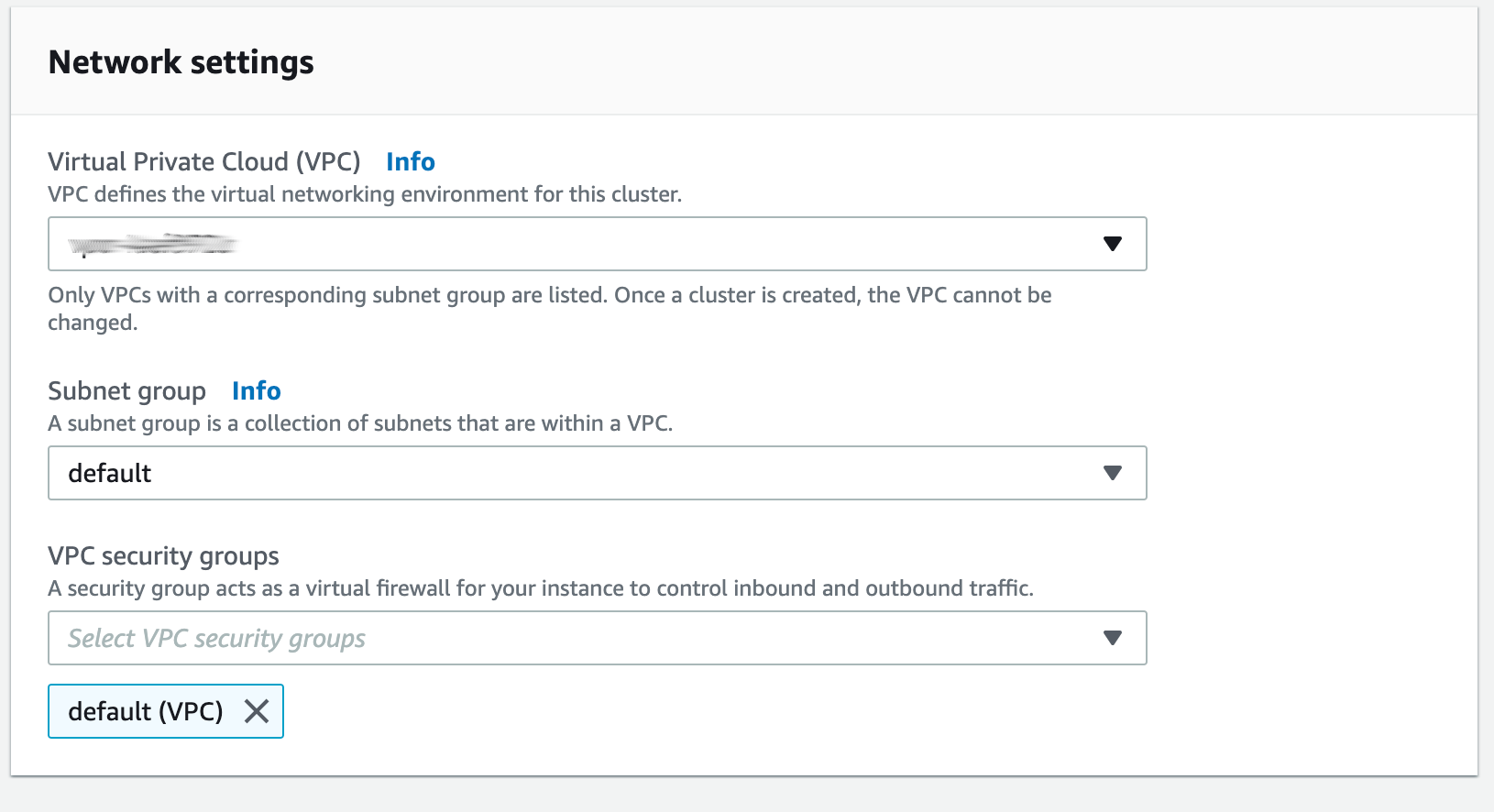Click the VPC security groups label
The image size is (1494, 812).
(163, 556)
